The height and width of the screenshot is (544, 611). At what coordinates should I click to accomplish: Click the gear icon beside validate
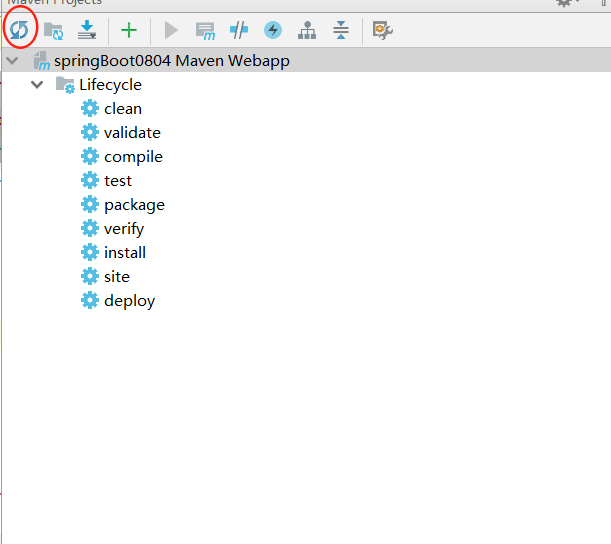(90, 132)
